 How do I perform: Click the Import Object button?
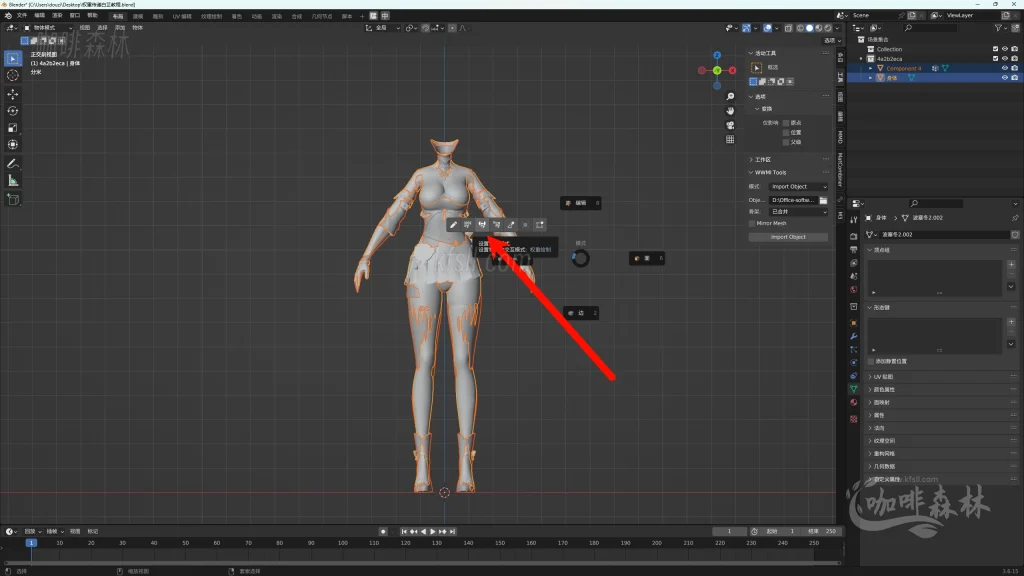click(788, 237)
